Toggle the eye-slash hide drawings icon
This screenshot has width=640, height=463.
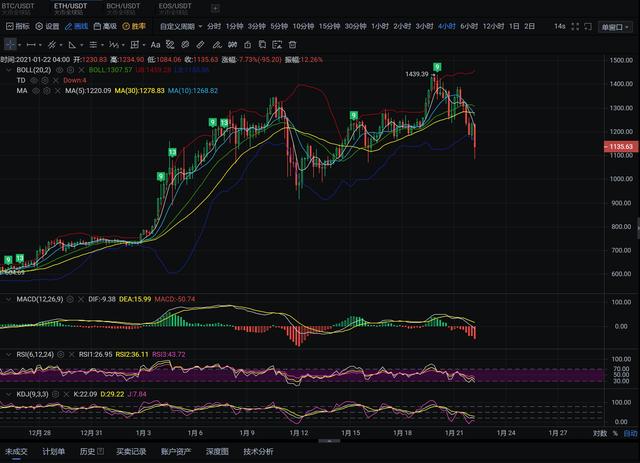click(x=185, y=45)
